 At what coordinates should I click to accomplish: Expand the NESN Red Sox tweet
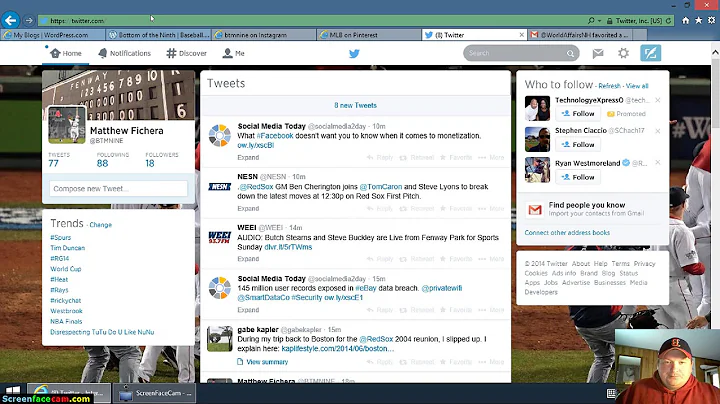[x=248, y=208]
